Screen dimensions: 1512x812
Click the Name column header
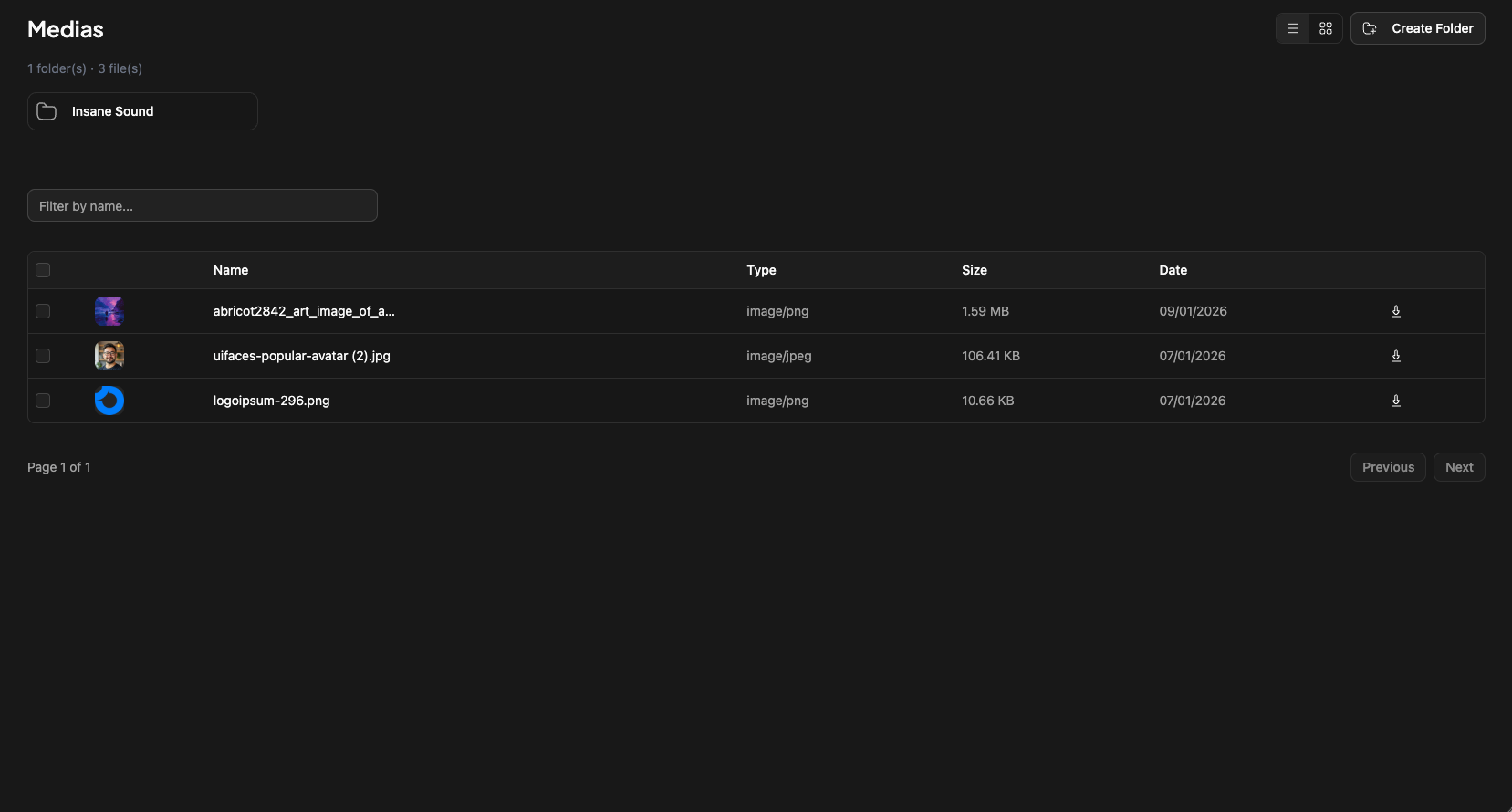pos(231,270)
